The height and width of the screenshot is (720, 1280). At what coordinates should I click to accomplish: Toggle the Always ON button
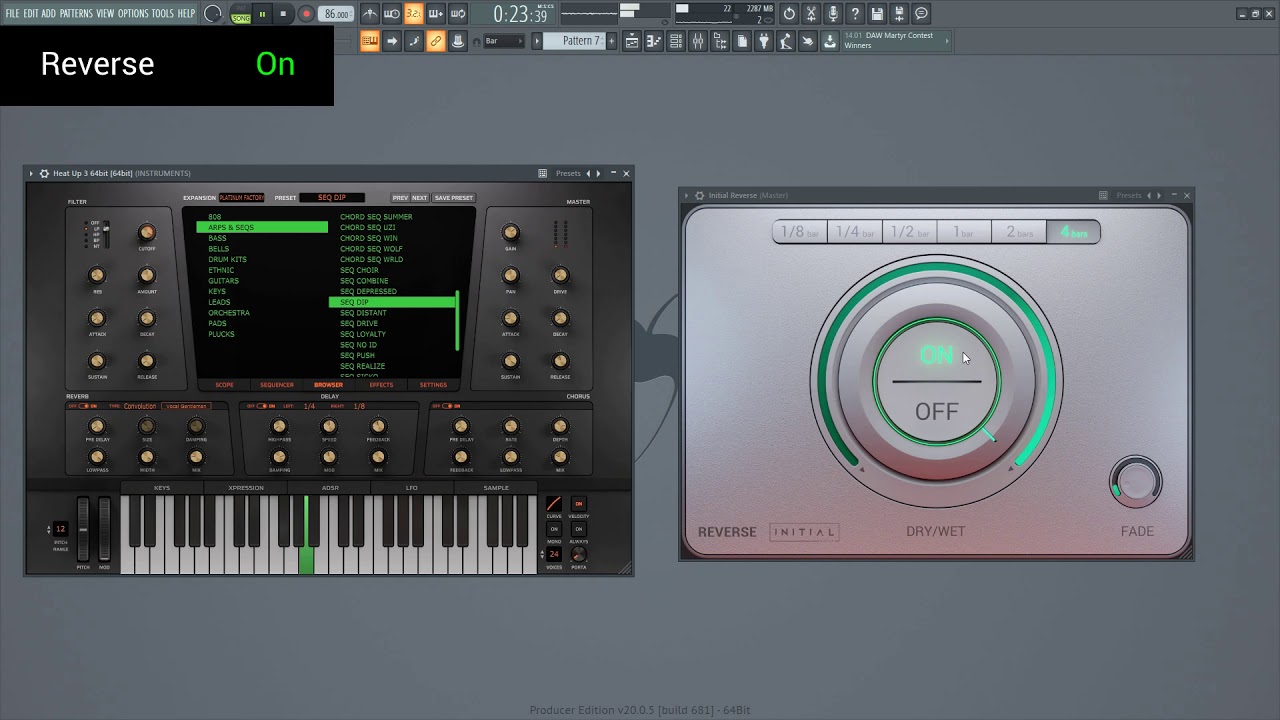(x=578, y=529)
